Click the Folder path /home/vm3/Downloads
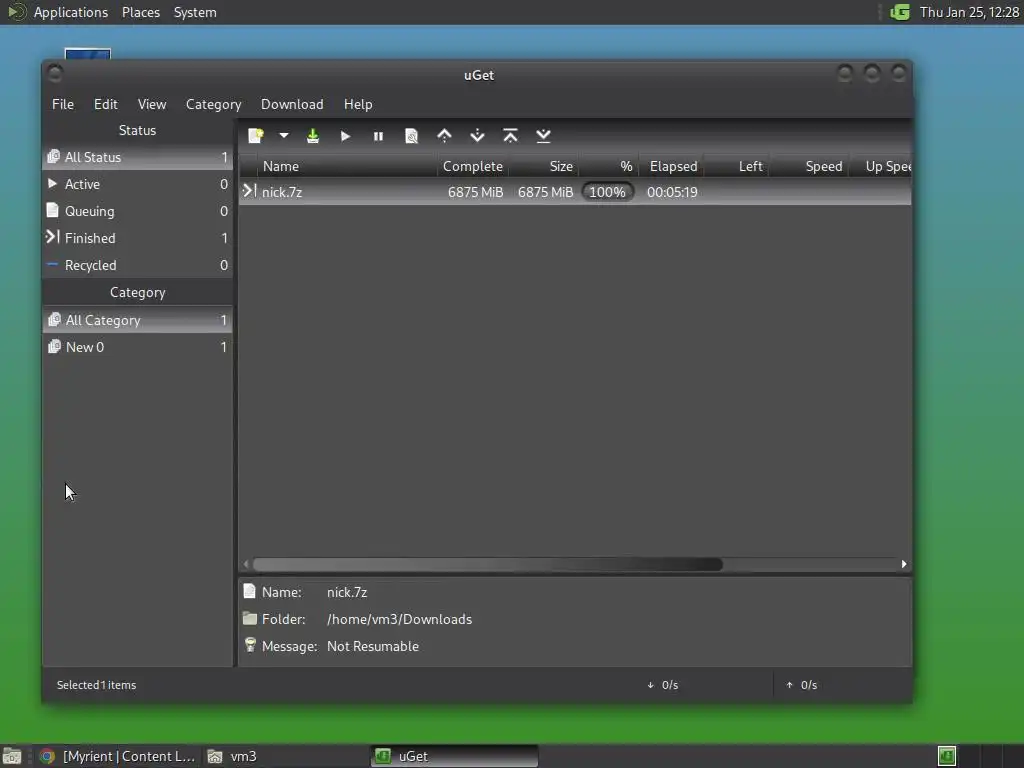 [399, 619]
